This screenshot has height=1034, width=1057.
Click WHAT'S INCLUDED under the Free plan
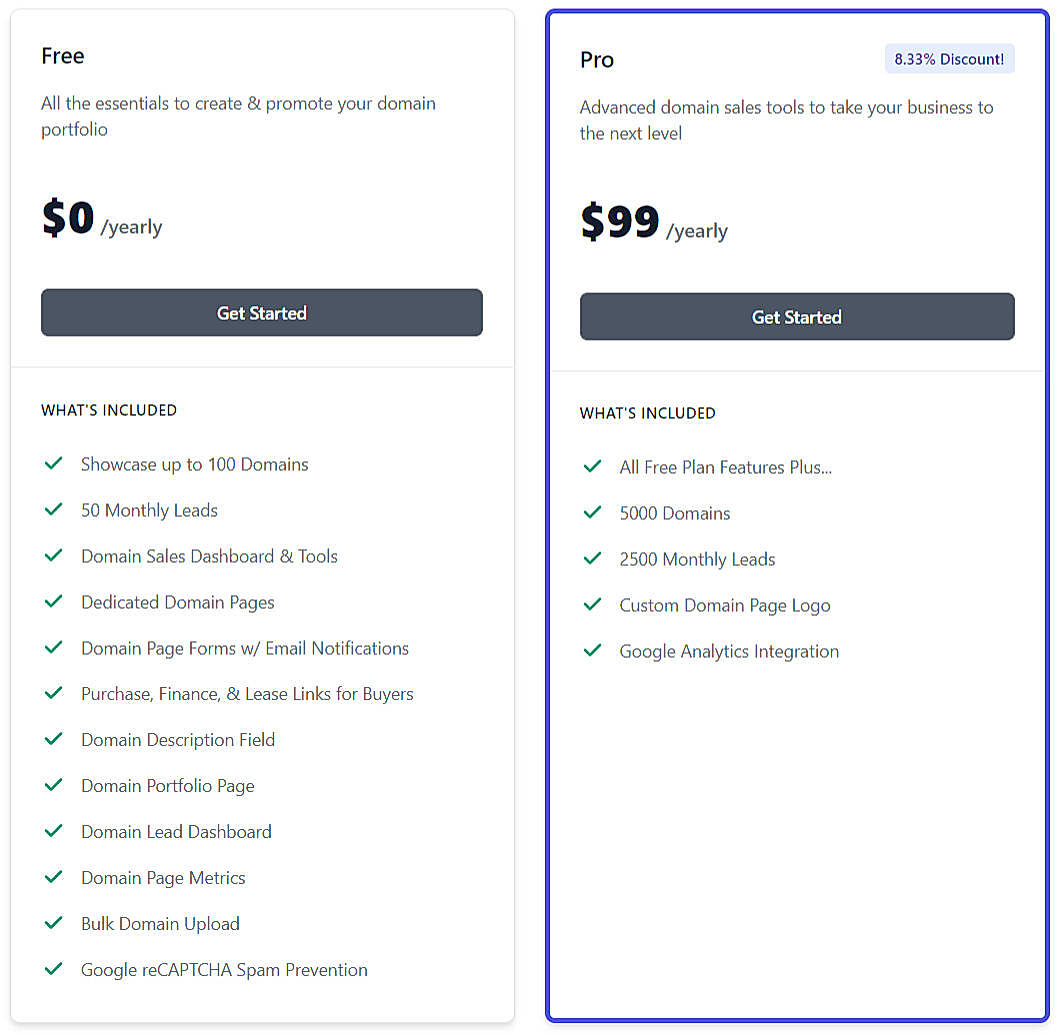click(109, 410)
